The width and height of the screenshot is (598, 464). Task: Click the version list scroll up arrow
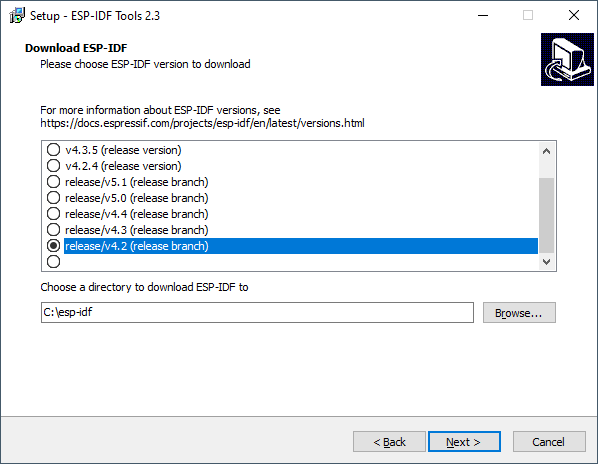pos(546,151)
